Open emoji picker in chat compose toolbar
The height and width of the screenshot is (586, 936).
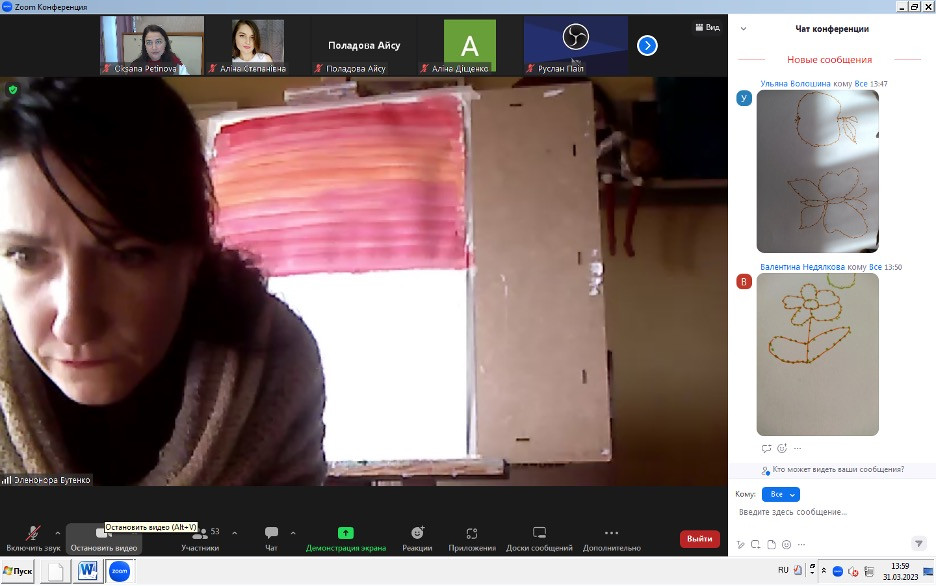coord(788,544)
